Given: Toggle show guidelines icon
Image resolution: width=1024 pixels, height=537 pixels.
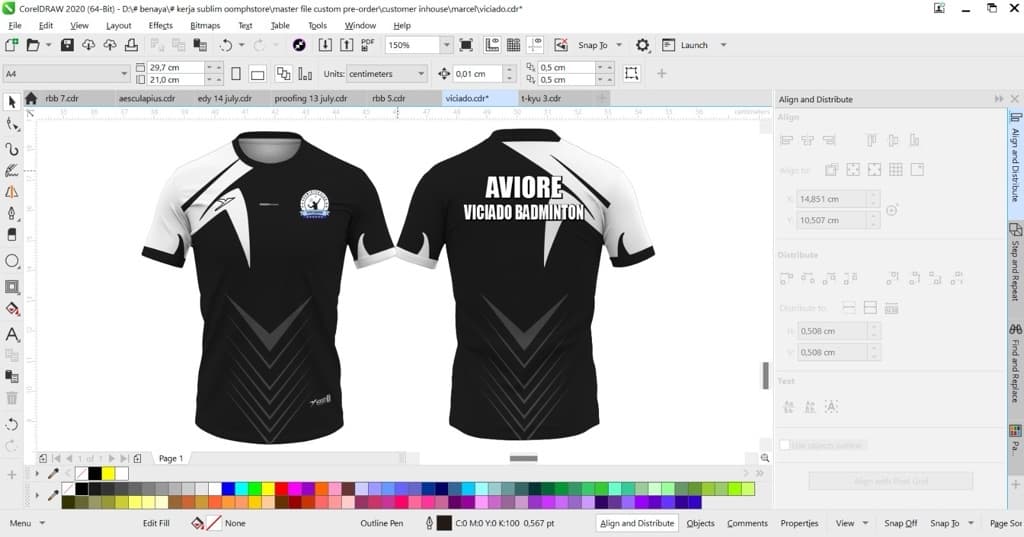Looking at the screenshot, I should (x=535, y=45).
